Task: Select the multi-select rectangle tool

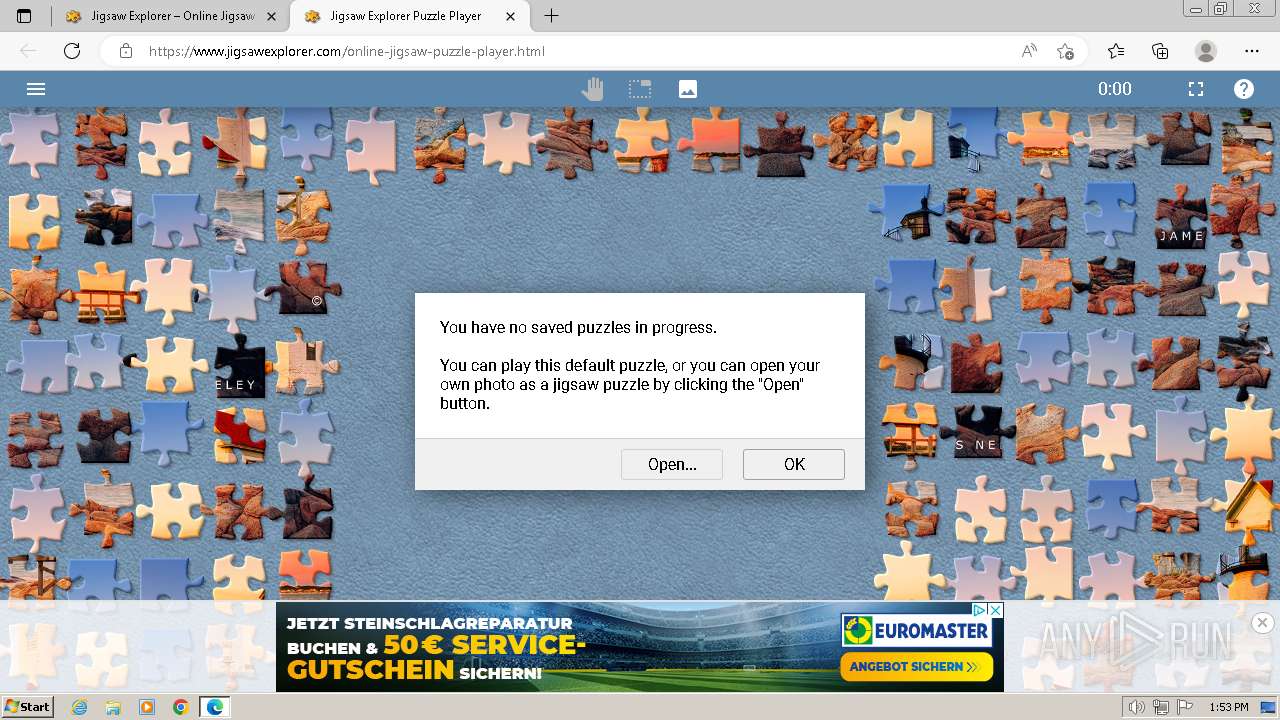Action: tap(640, 89)
